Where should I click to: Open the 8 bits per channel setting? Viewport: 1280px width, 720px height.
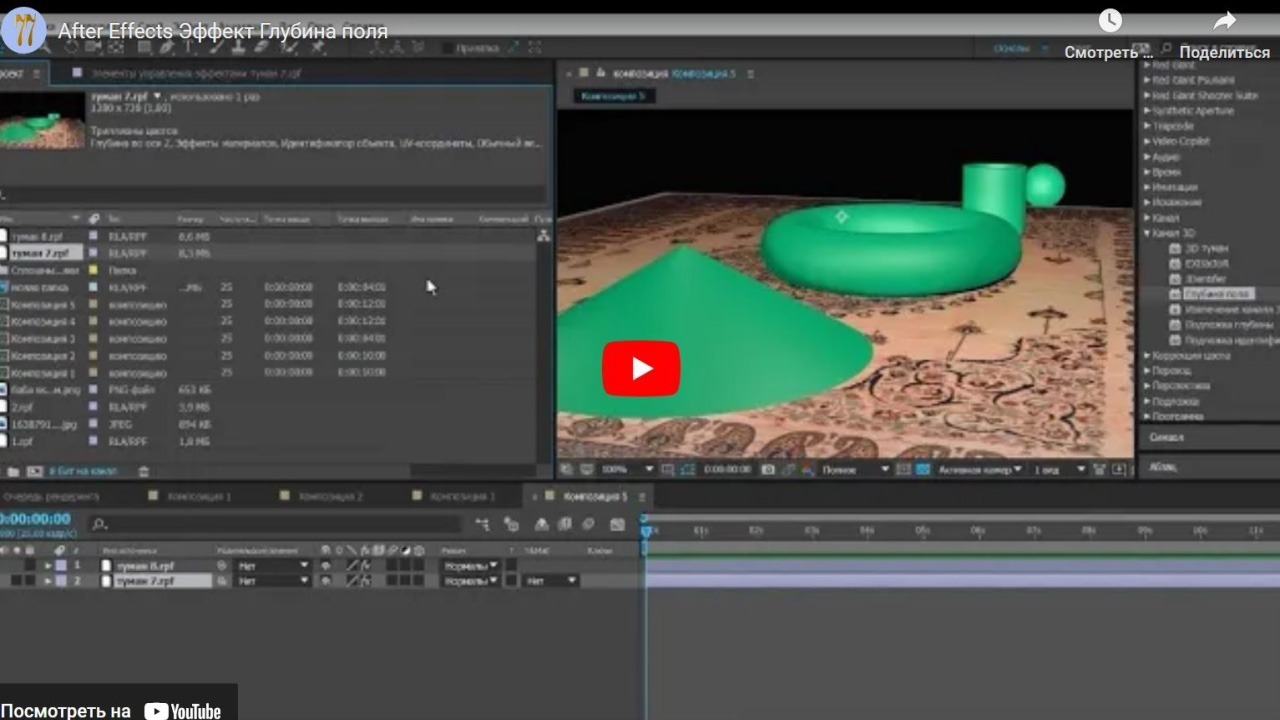point(83,471)
